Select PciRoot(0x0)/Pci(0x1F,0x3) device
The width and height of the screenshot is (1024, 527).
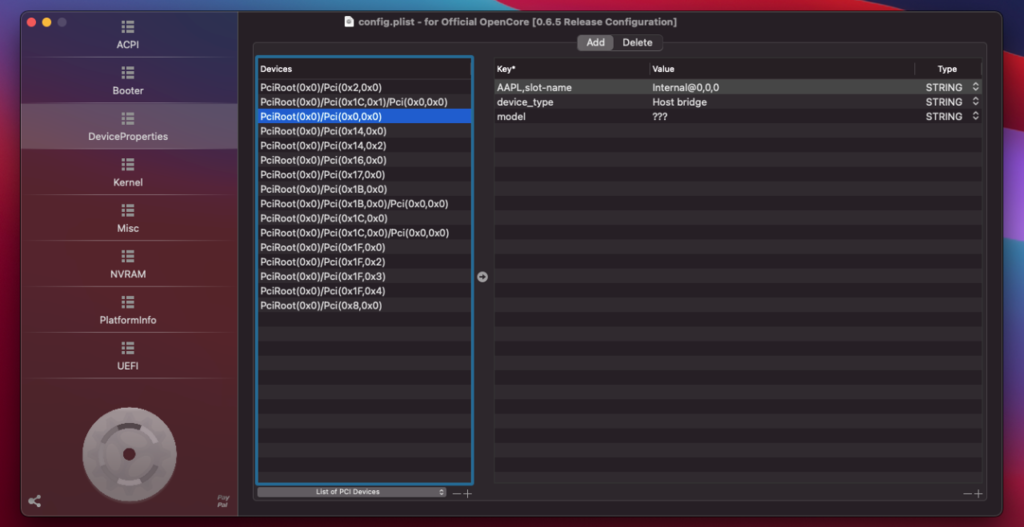322,276
